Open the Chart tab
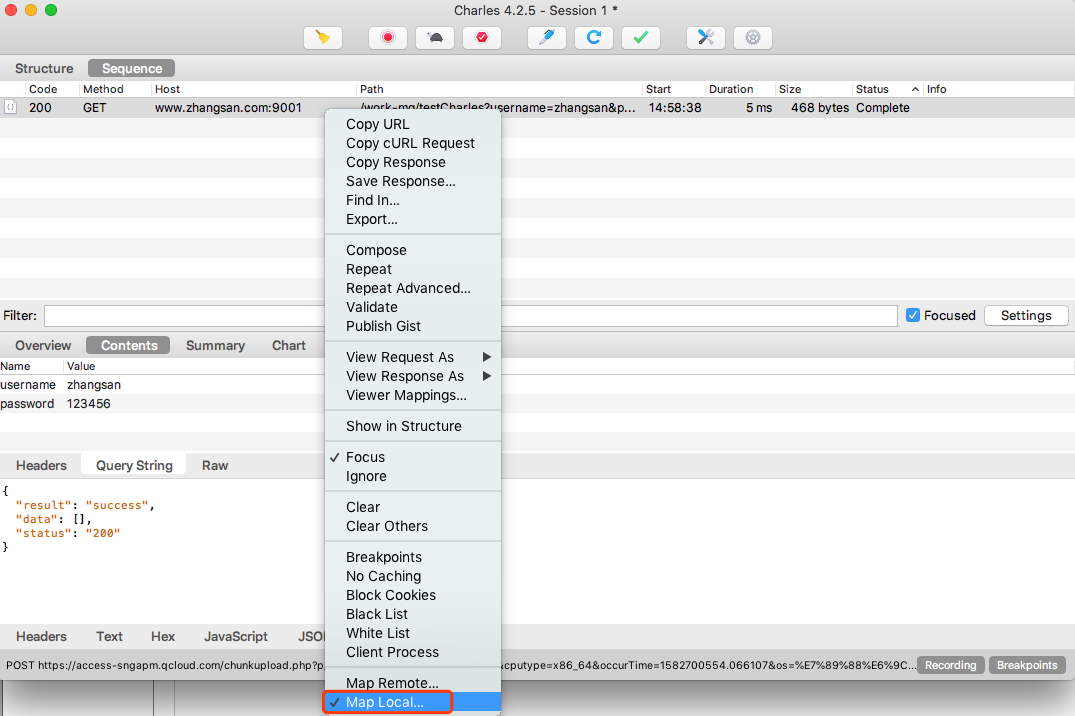This screenshot has width=1075, height=716. pos(289,346)
